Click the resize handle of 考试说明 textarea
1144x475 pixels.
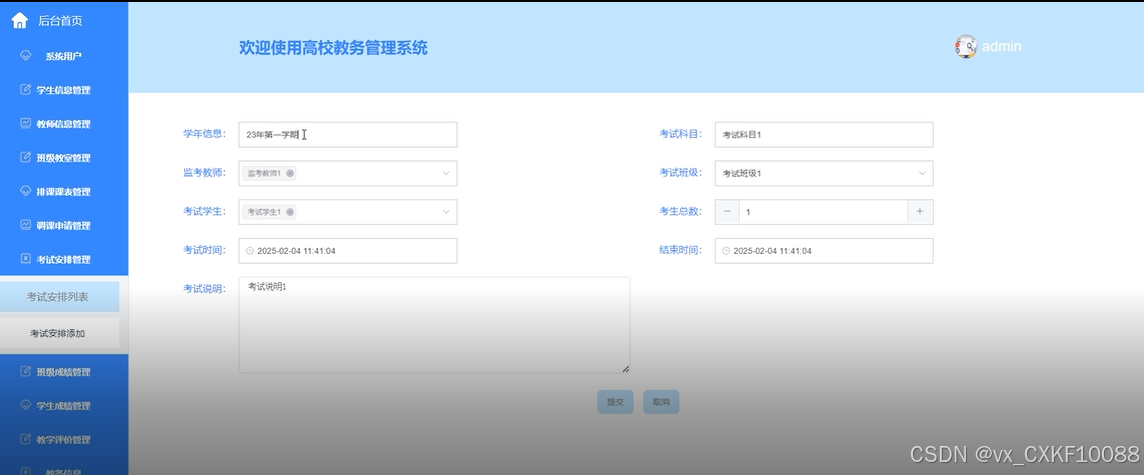tap(625, 369)
